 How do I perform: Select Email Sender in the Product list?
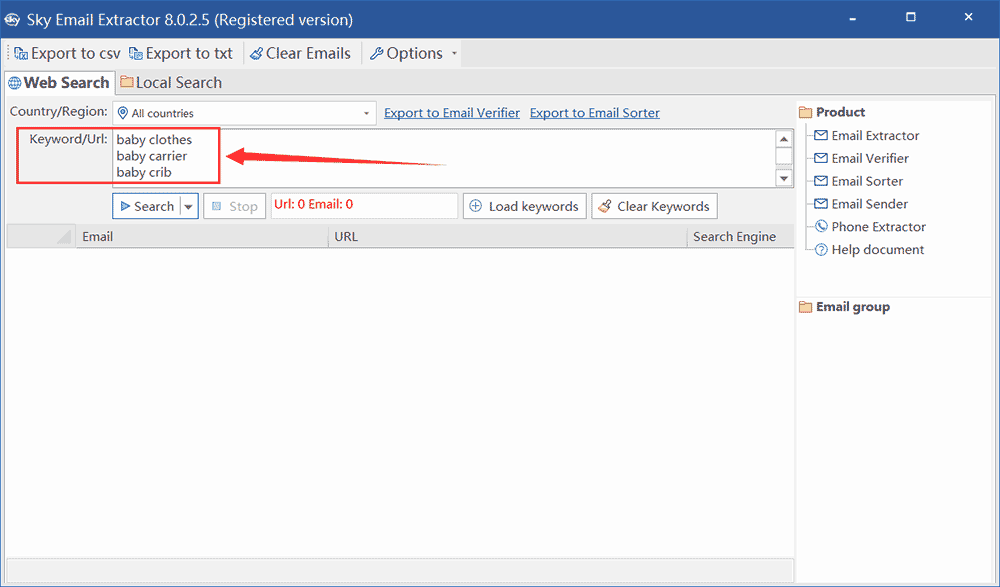[x=869, y=204]
